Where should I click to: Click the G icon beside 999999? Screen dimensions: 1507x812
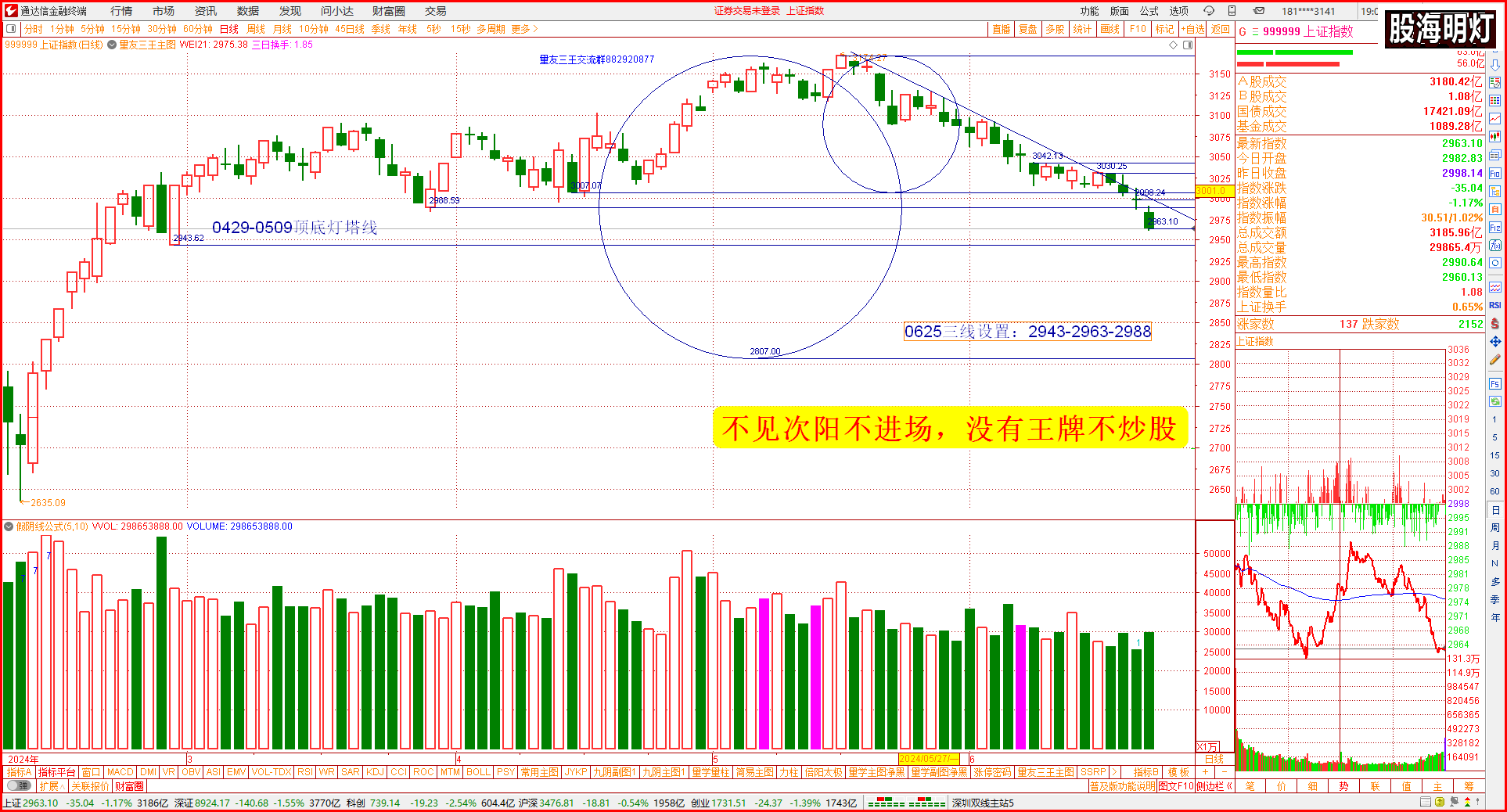1243,32
